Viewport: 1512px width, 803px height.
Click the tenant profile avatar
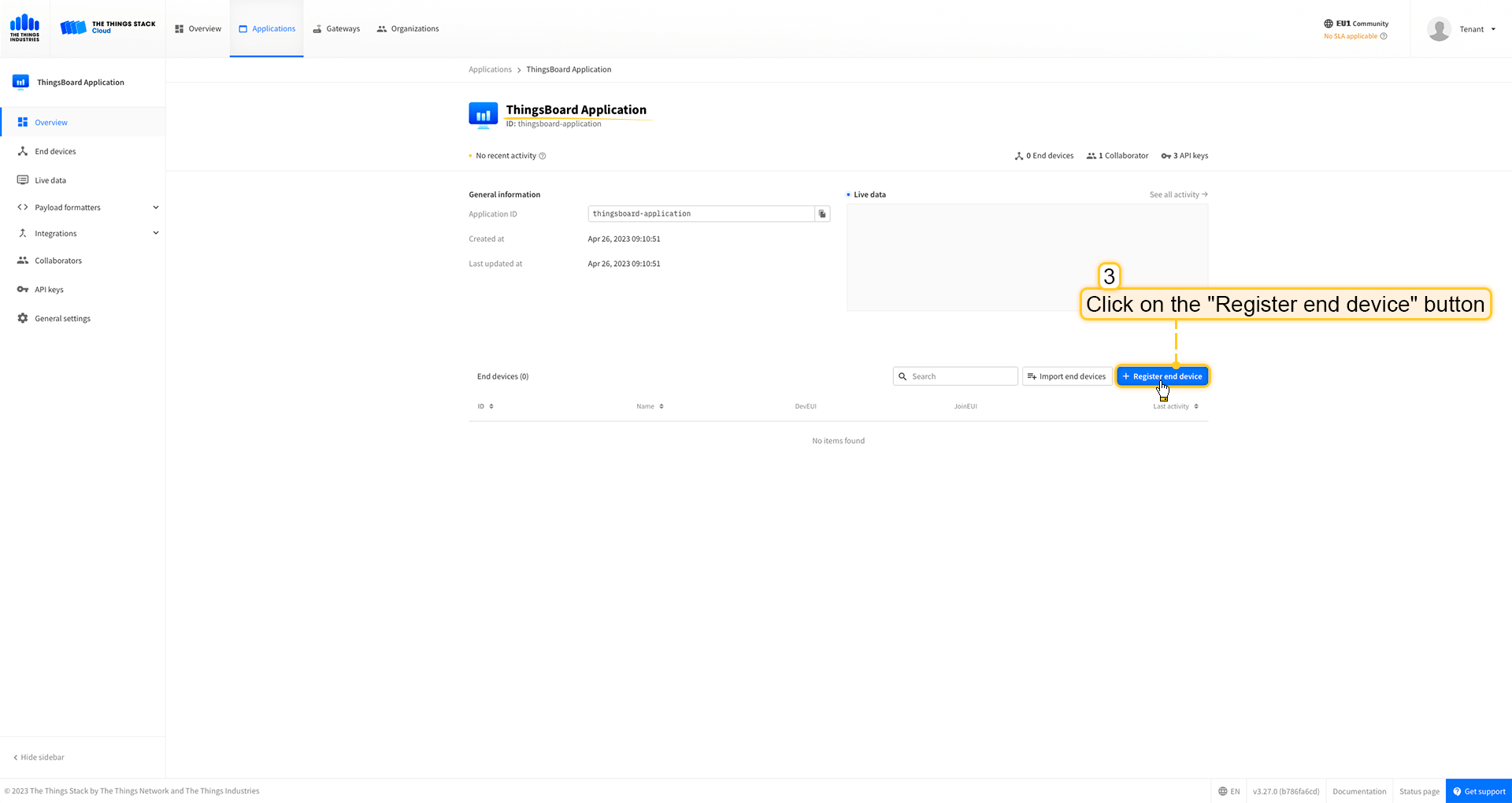(1439, 29)
